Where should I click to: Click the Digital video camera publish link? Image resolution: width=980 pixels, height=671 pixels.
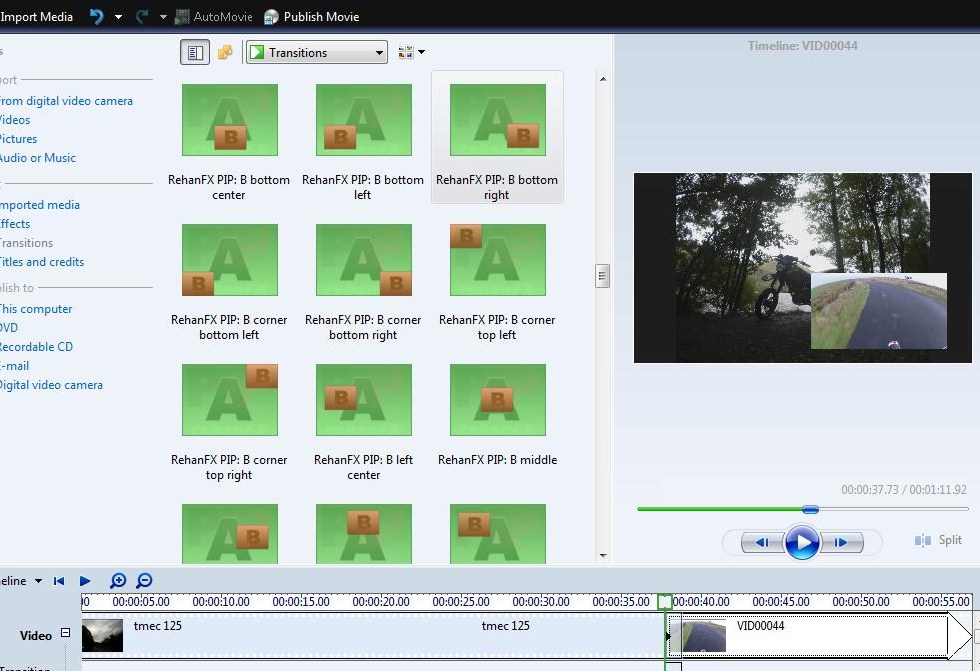(x=52, y=384)
